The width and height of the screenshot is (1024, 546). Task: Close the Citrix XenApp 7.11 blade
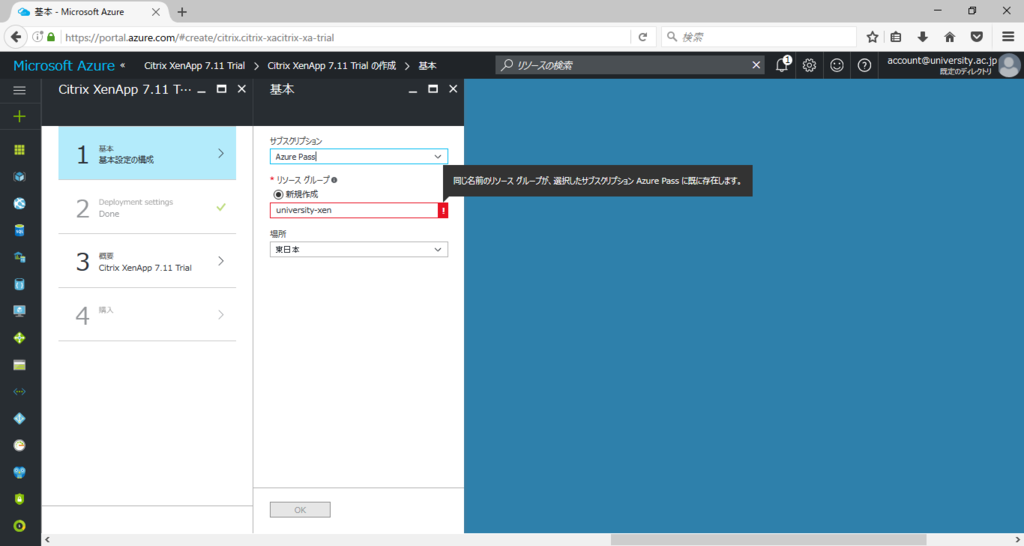[242, 89]
